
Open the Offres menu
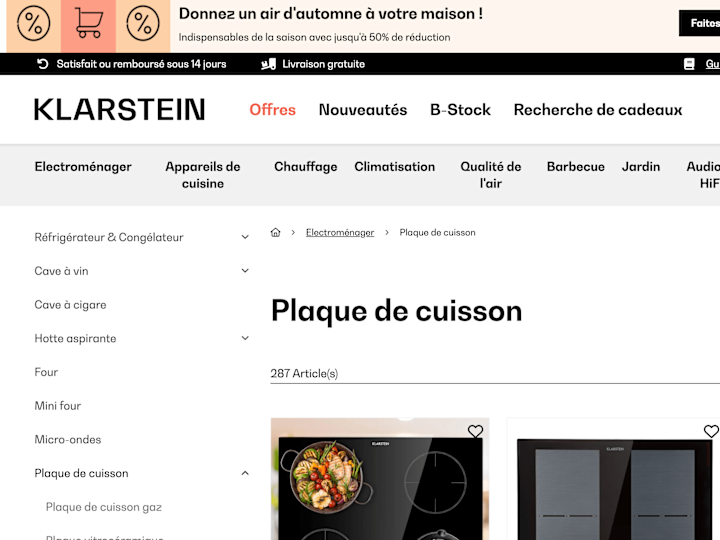coord(272,110)
